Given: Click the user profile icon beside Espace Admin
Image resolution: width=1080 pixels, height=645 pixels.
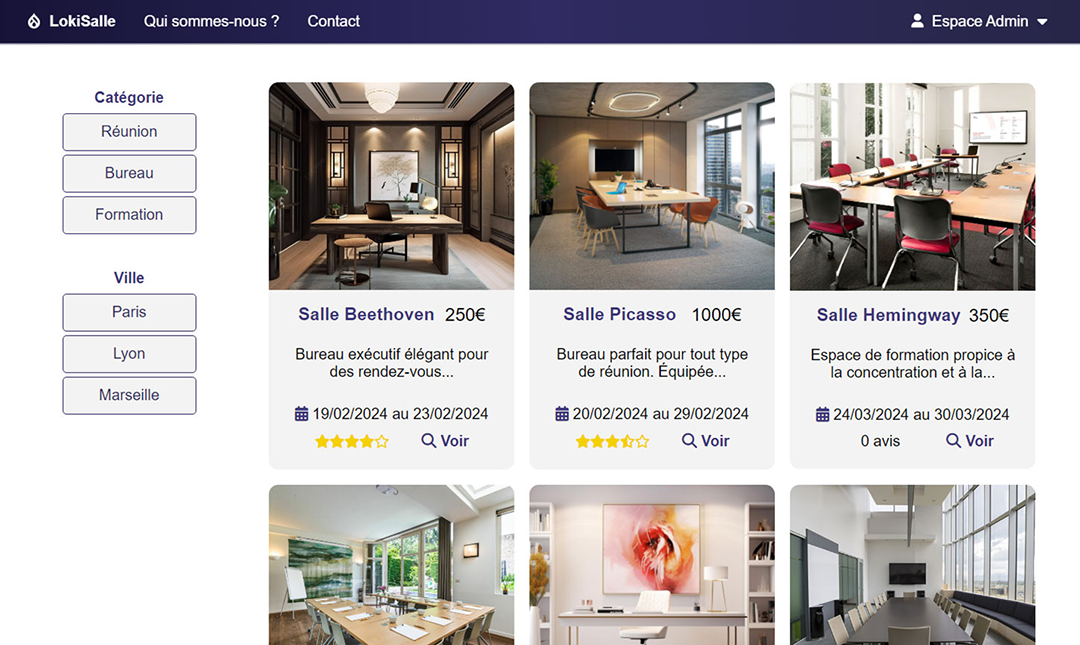Looking at the screenshot, I should point(917,21).
